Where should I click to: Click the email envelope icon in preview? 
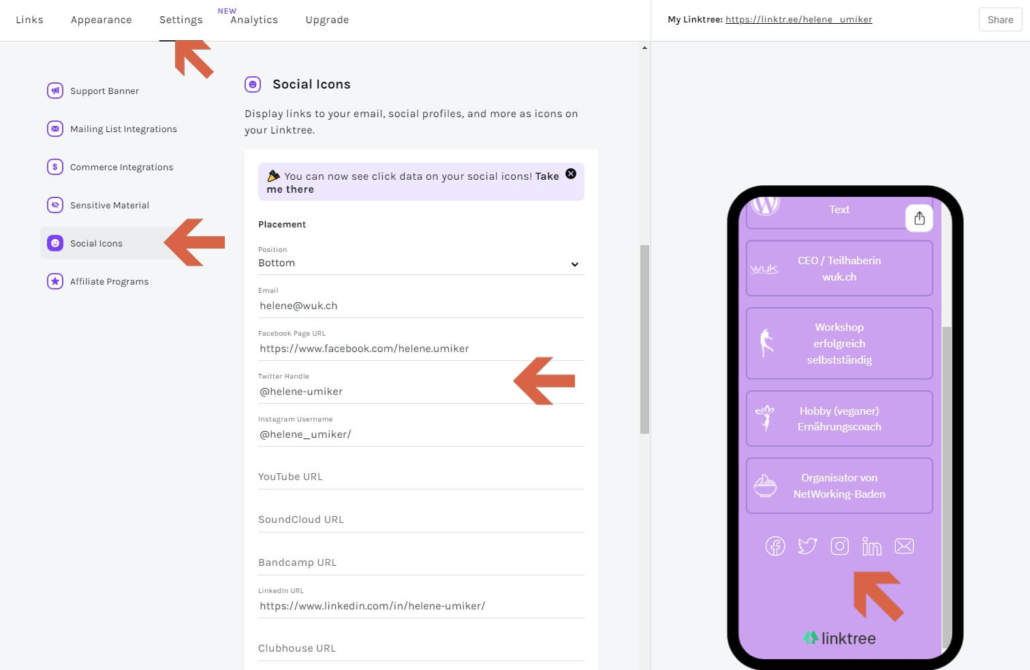coord(904,546)
